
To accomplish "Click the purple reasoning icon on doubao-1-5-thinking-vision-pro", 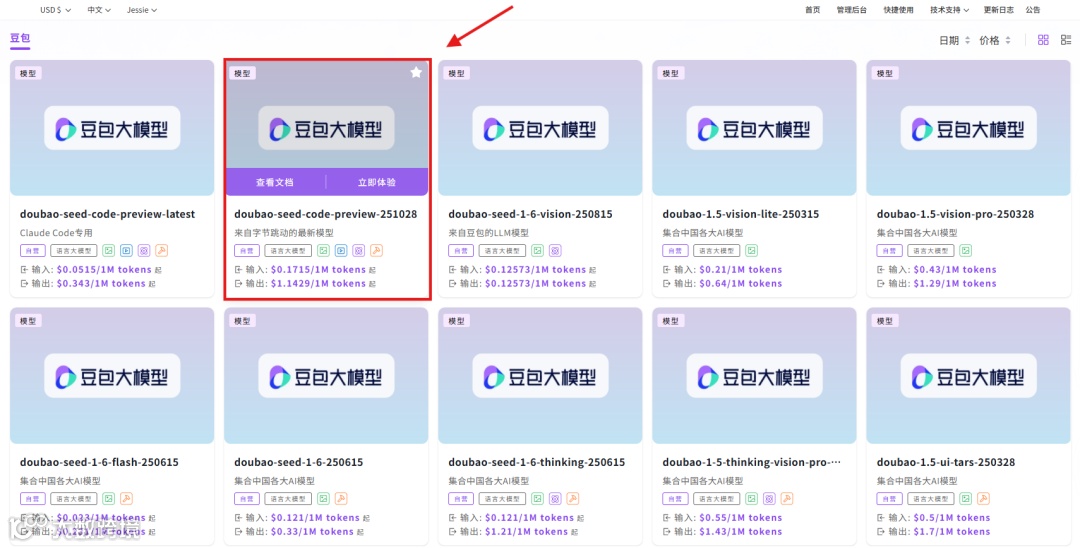I will pos(769,498).
